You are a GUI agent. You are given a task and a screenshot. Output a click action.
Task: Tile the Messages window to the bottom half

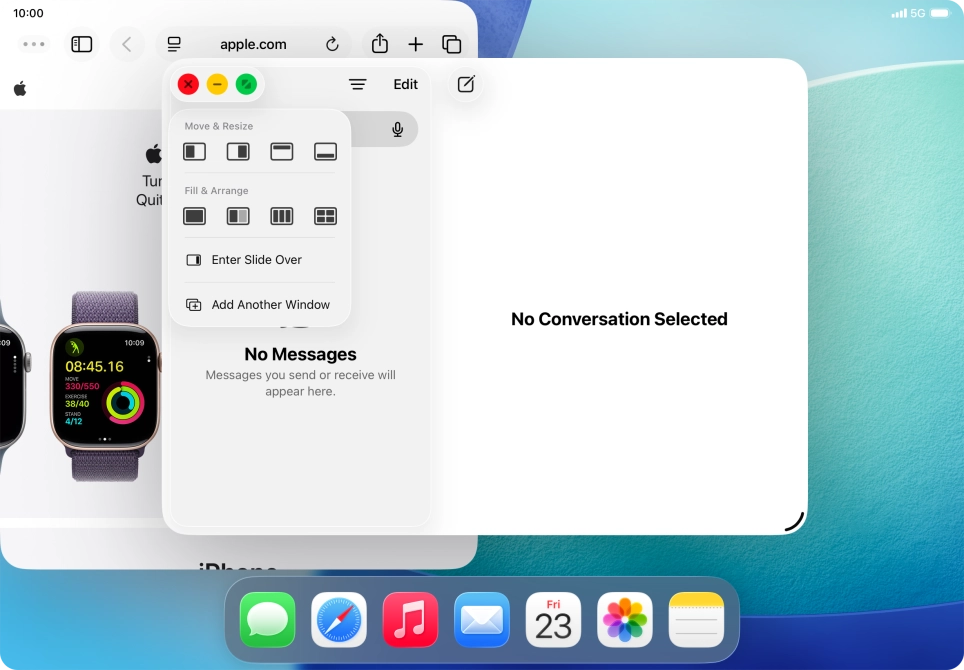pyautogui.click(x=325, y=151)
